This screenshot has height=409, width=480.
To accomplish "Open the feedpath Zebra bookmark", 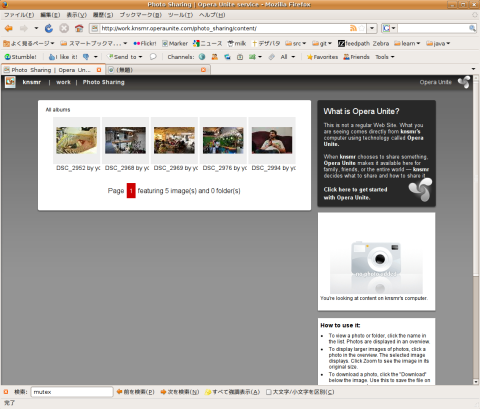I will tap(363, 43).
